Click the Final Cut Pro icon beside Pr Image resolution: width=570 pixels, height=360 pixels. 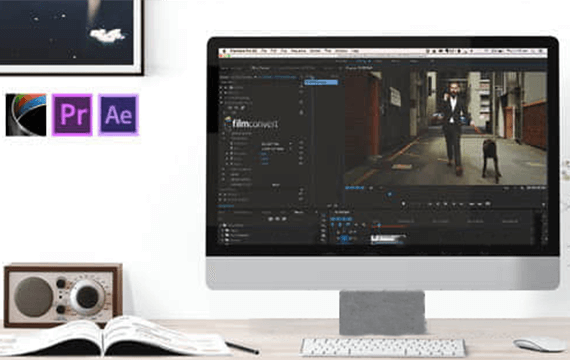coord(26,115)
